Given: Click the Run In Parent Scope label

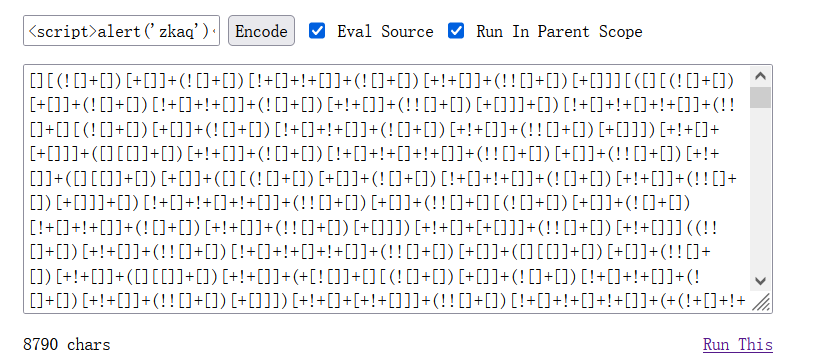Looking at the screenshot, I should 559,31.
